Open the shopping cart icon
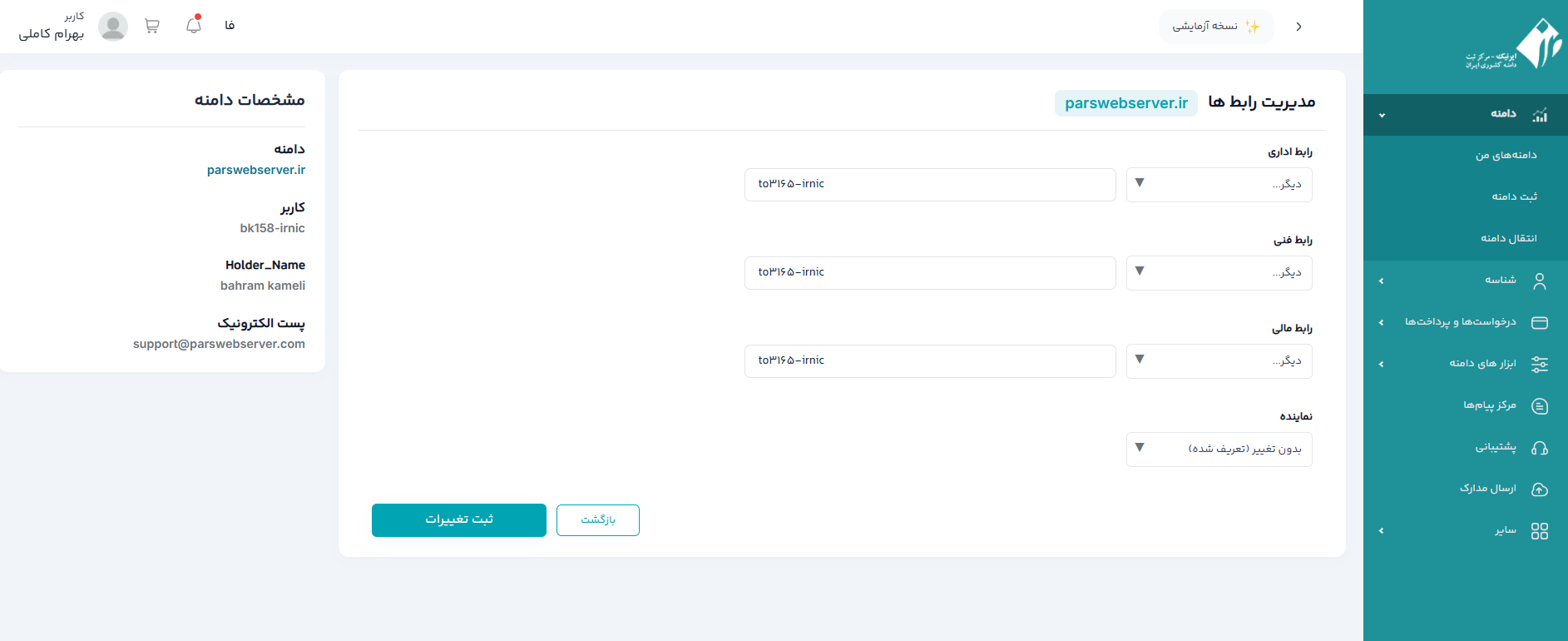This screenshot has width=1568, height=641. [x=151, y=26]
